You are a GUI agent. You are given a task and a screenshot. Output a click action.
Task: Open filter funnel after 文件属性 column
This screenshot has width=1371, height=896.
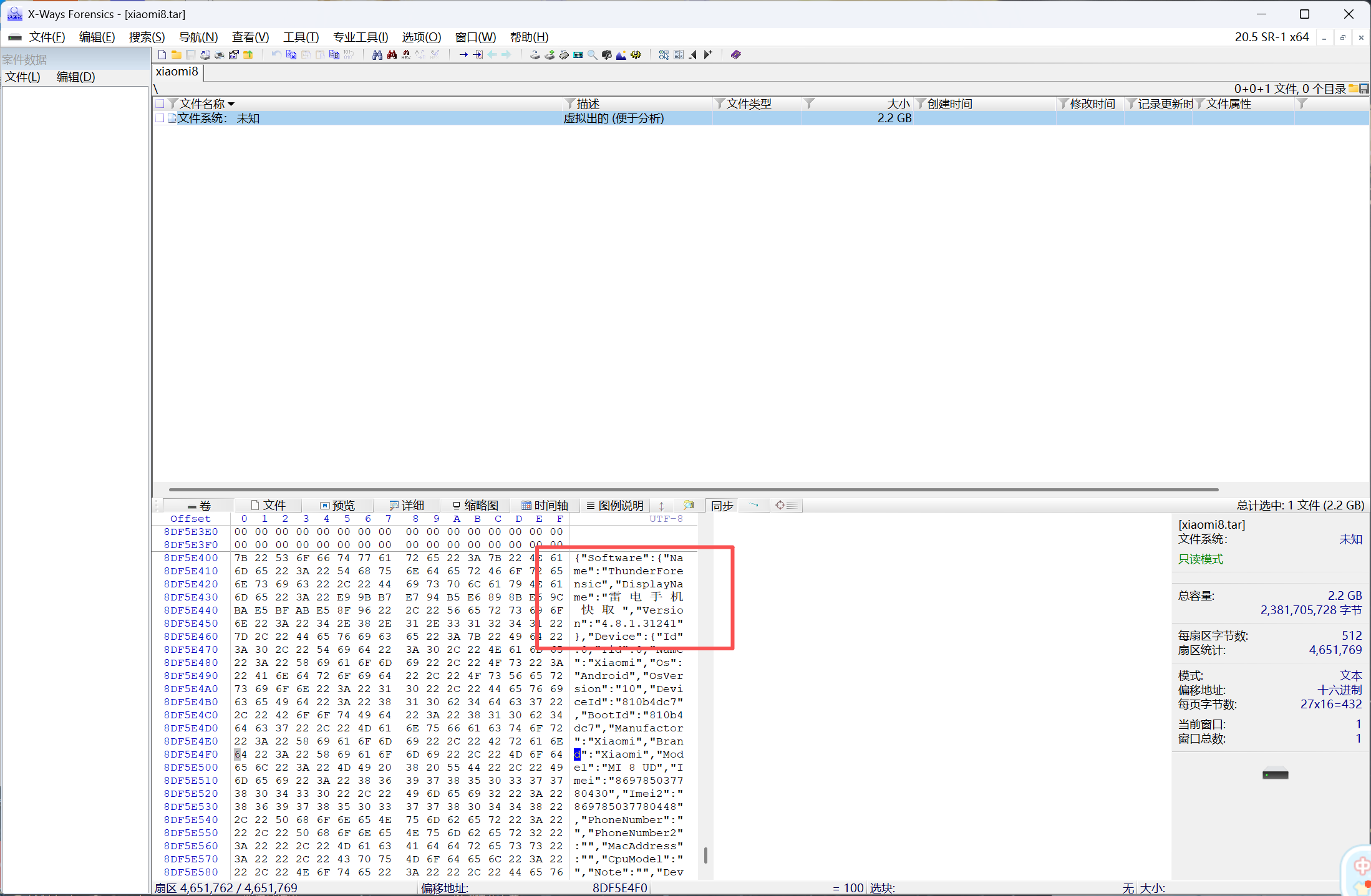pyautogui.click(x=1302, y=104)
